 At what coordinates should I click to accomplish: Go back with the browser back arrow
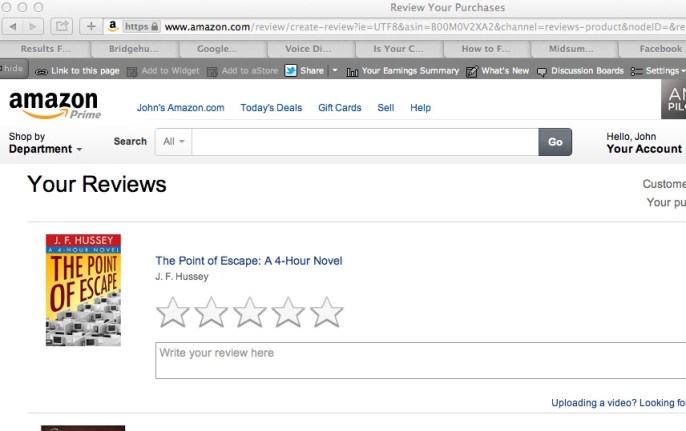13,27
